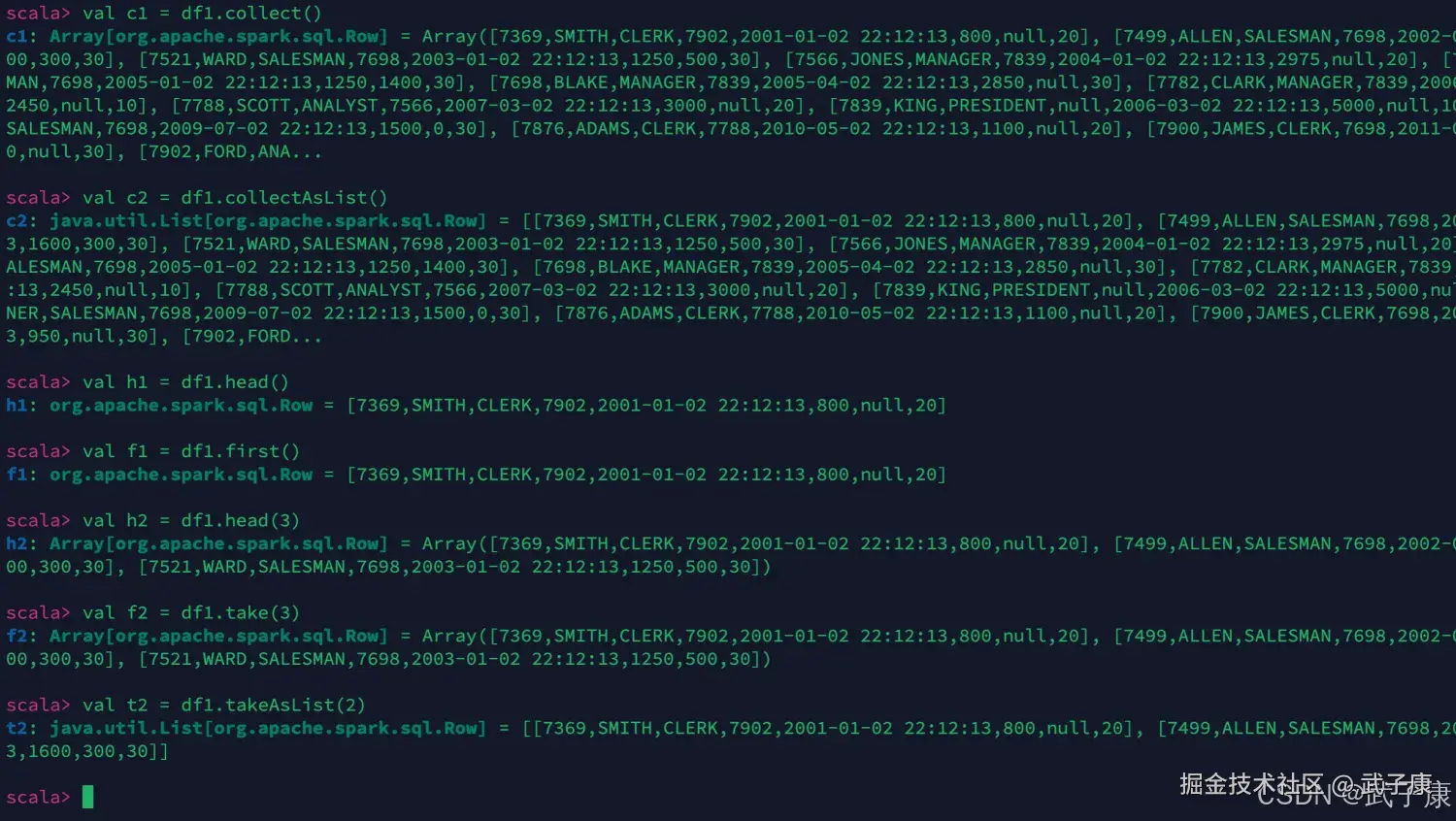Click the command 'val f2 = df1.take(3)'
The height and width of the screenshot is (821, 1456).
(191, 613)
